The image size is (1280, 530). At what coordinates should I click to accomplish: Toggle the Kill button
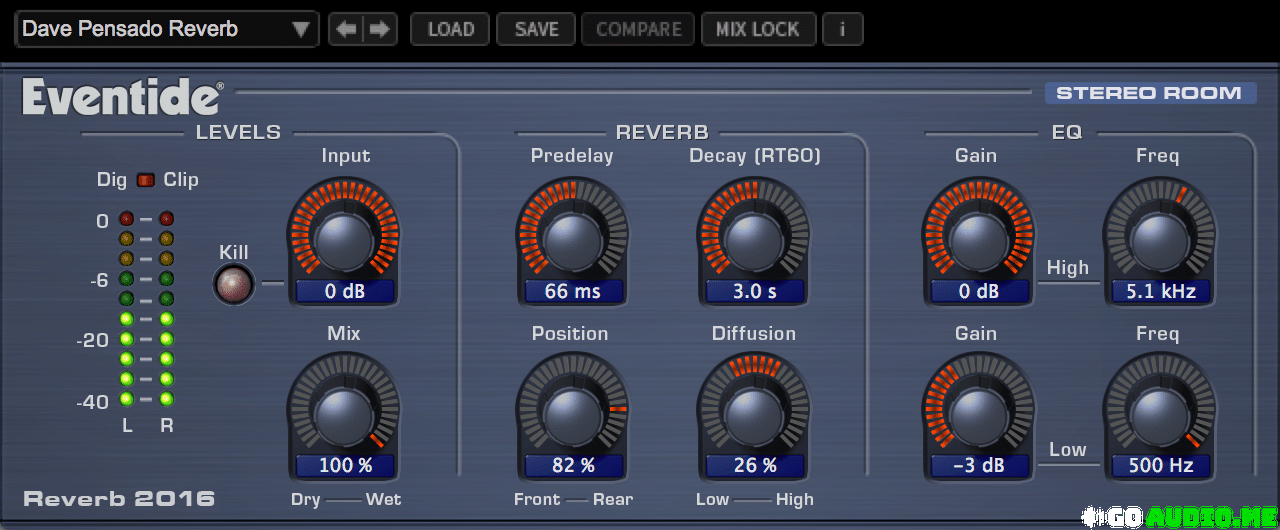(234, 286)
